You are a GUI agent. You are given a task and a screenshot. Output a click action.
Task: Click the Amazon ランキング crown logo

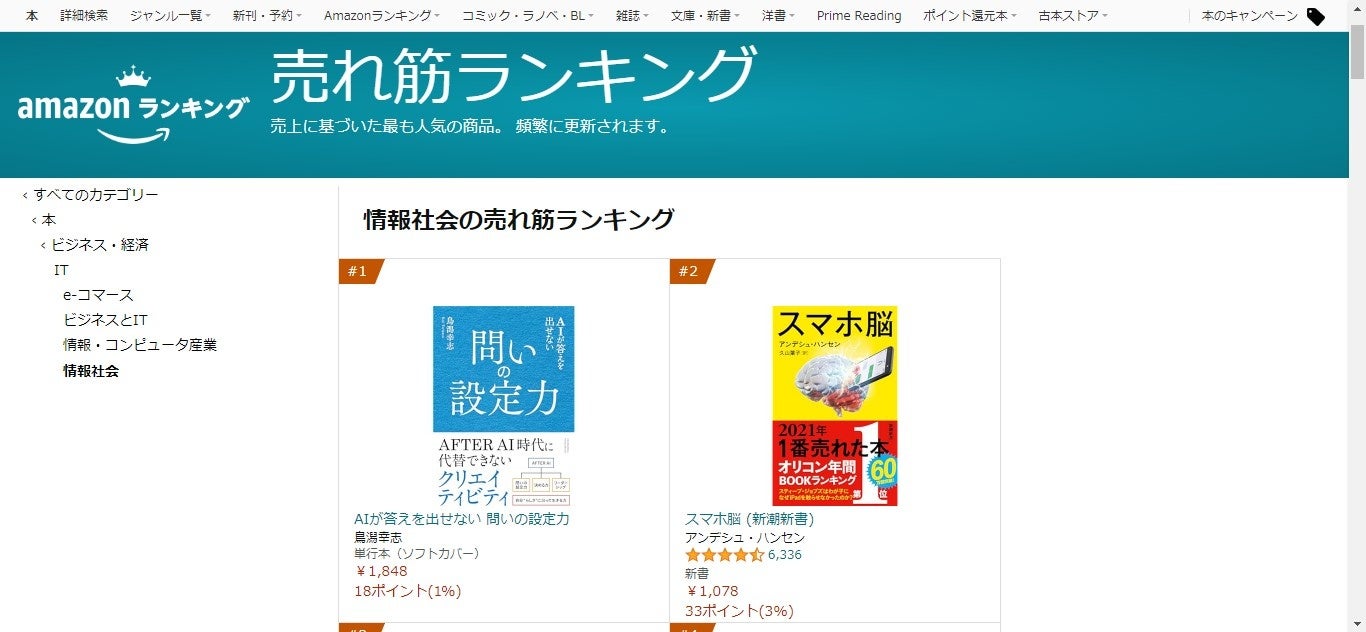click(133, 104)
